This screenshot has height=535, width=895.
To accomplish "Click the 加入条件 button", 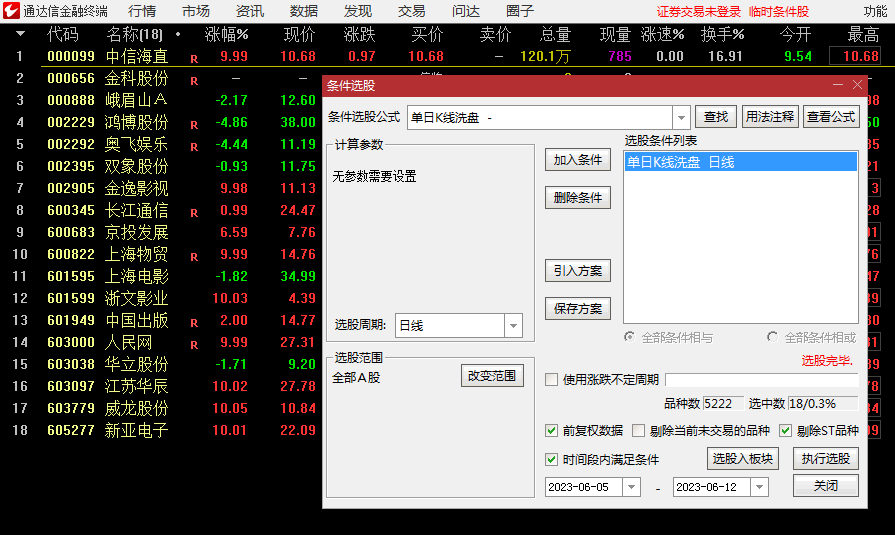I will 578,160.
